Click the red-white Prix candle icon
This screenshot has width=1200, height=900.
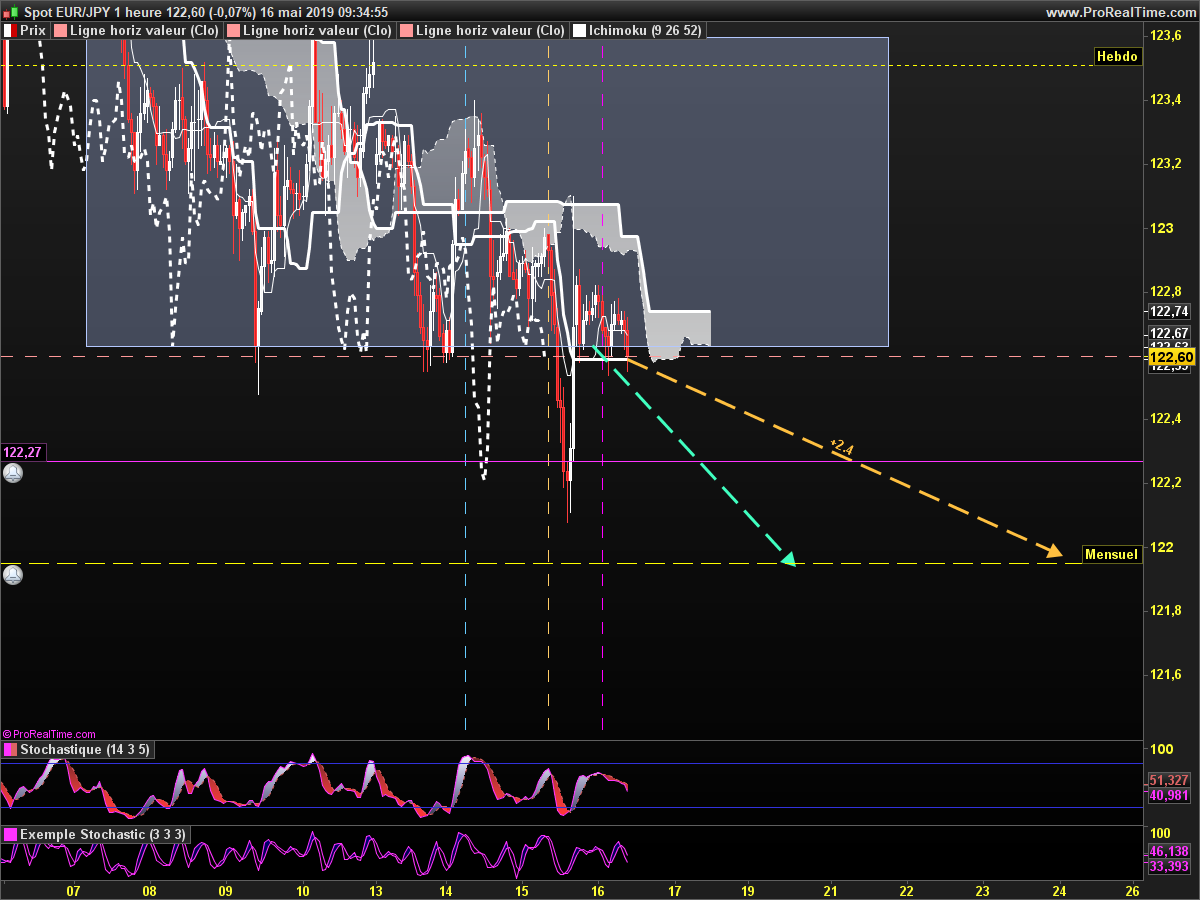pyautogui.click(x=10, y=31)
